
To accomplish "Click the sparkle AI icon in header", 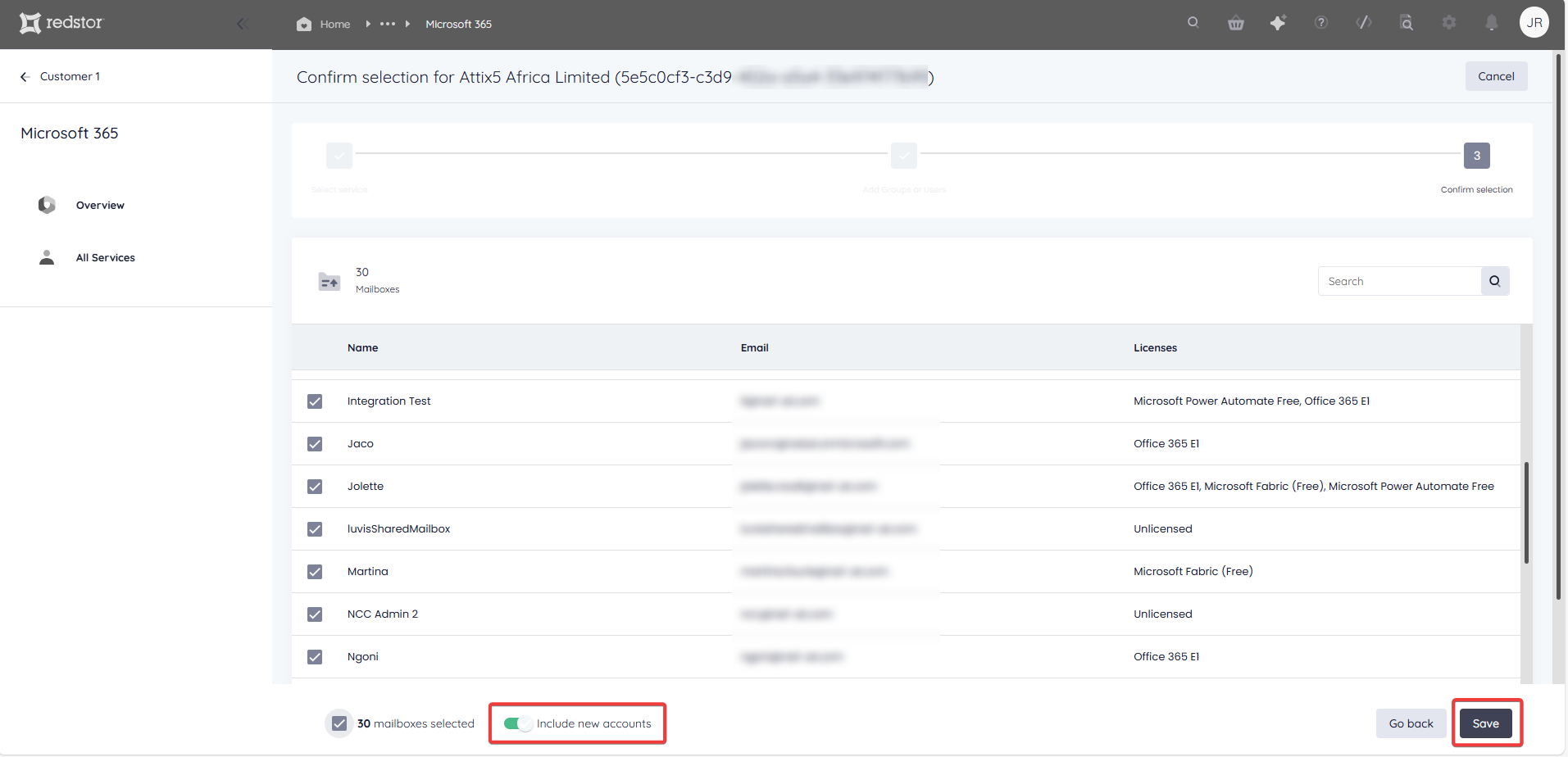I will 1279,23.
